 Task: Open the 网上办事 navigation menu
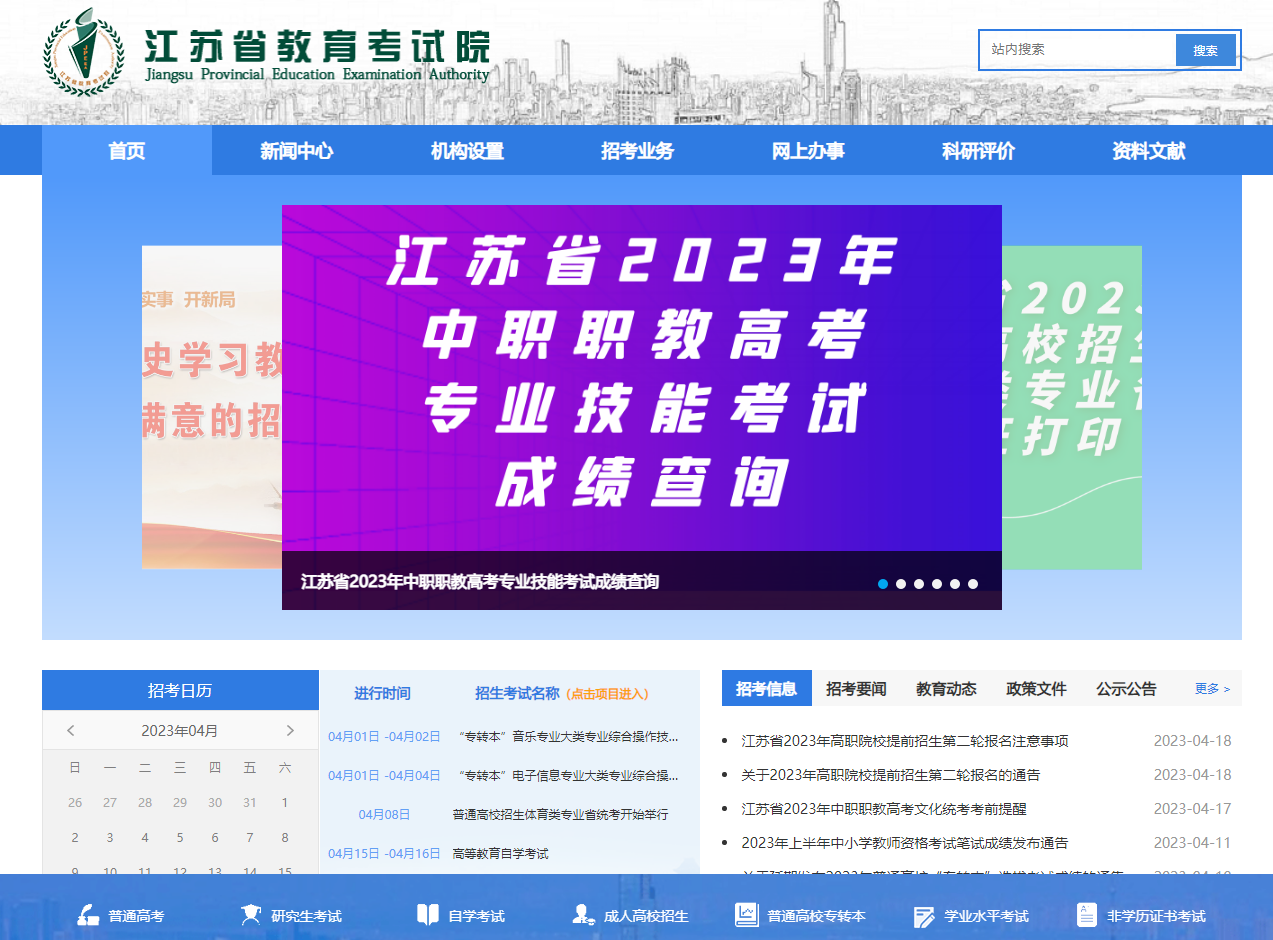(808, 151)
